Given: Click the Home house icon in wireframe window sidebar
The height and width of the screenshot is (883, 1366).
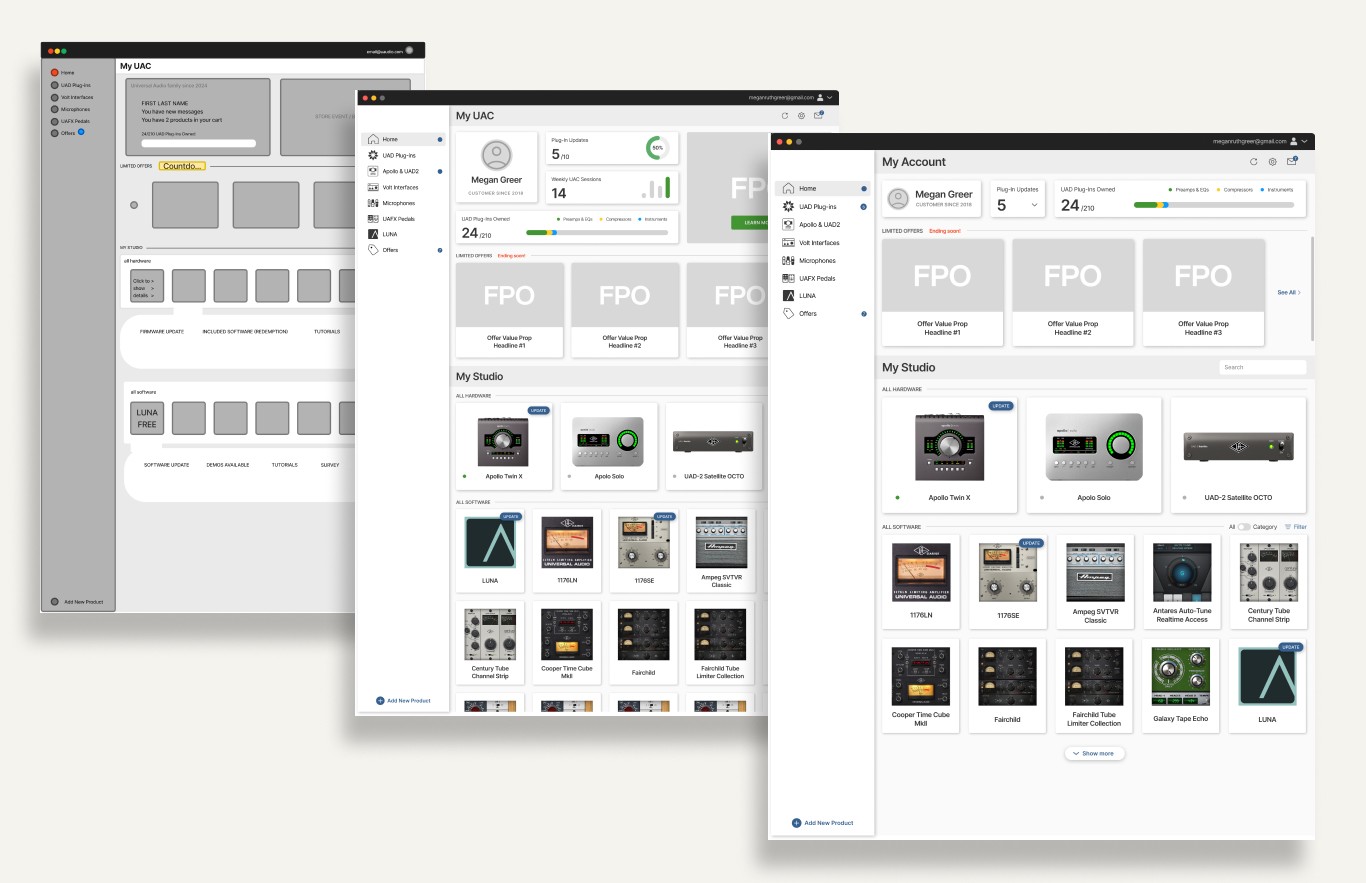Looking at the screenshot, I should coord(55,73).
